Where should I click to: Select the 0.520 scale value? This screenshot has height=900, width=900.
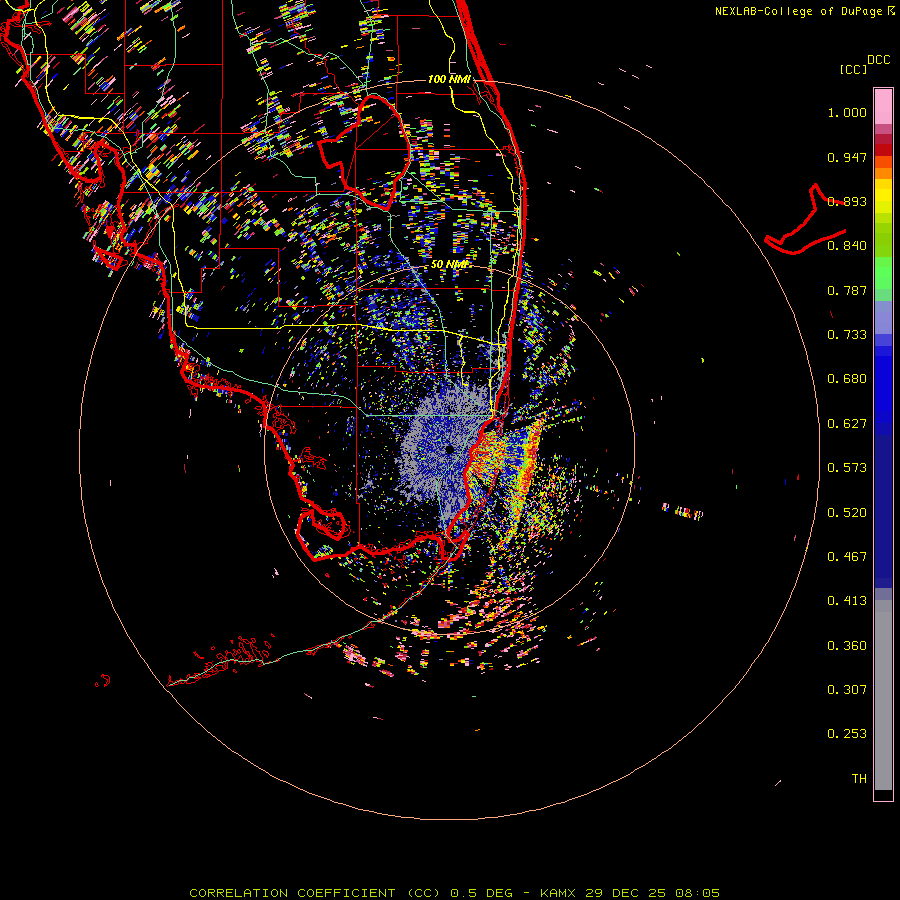pyautogui.click(x=847, y=513)
